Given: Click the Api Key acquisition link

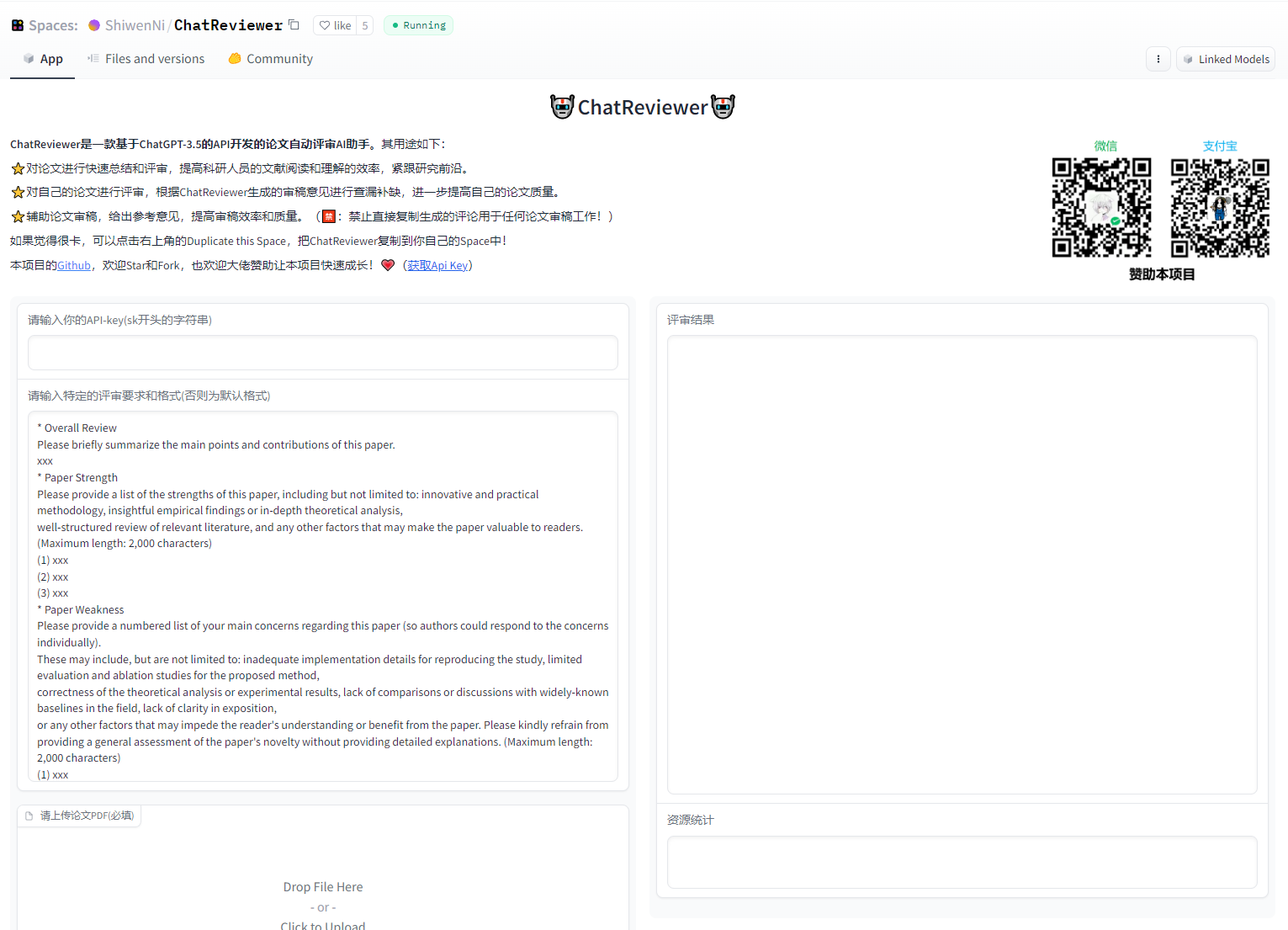Looking at the screenshot, I should (437, 266).
